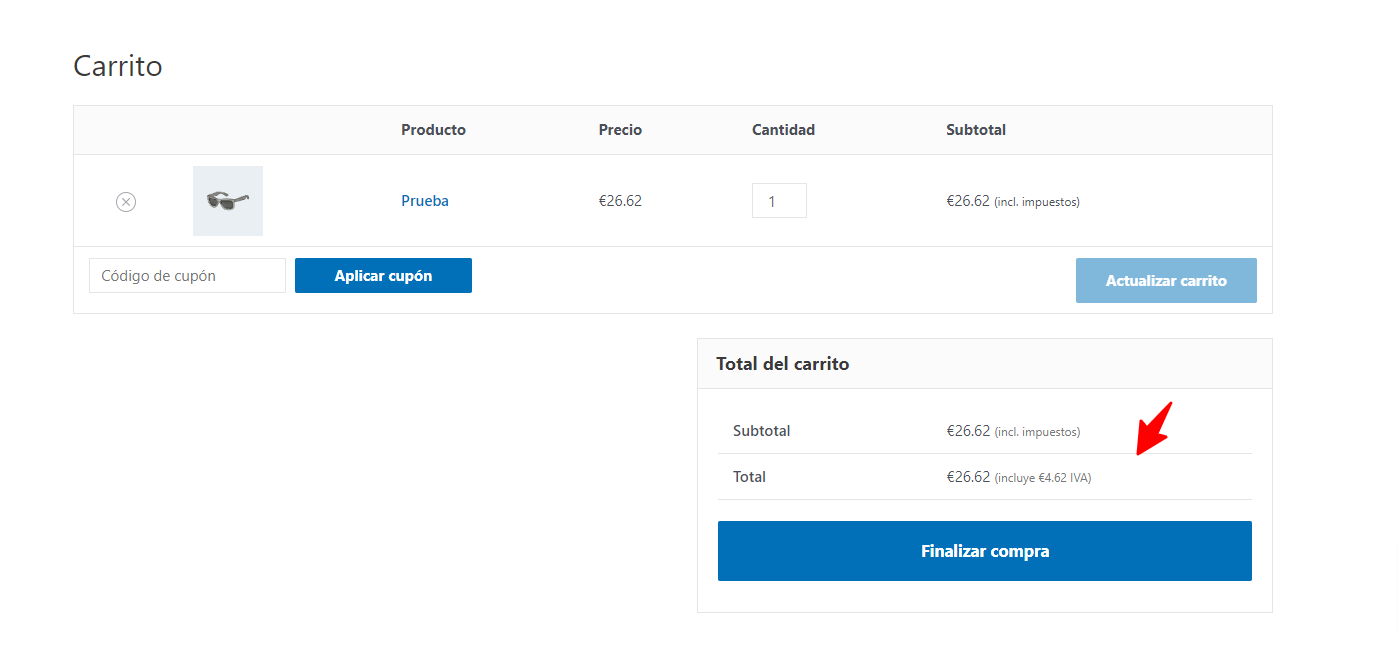The height and width of the screenshot is (652, 1398).
Task: Click the Código de cupón input field
Action: pos(188,276)
